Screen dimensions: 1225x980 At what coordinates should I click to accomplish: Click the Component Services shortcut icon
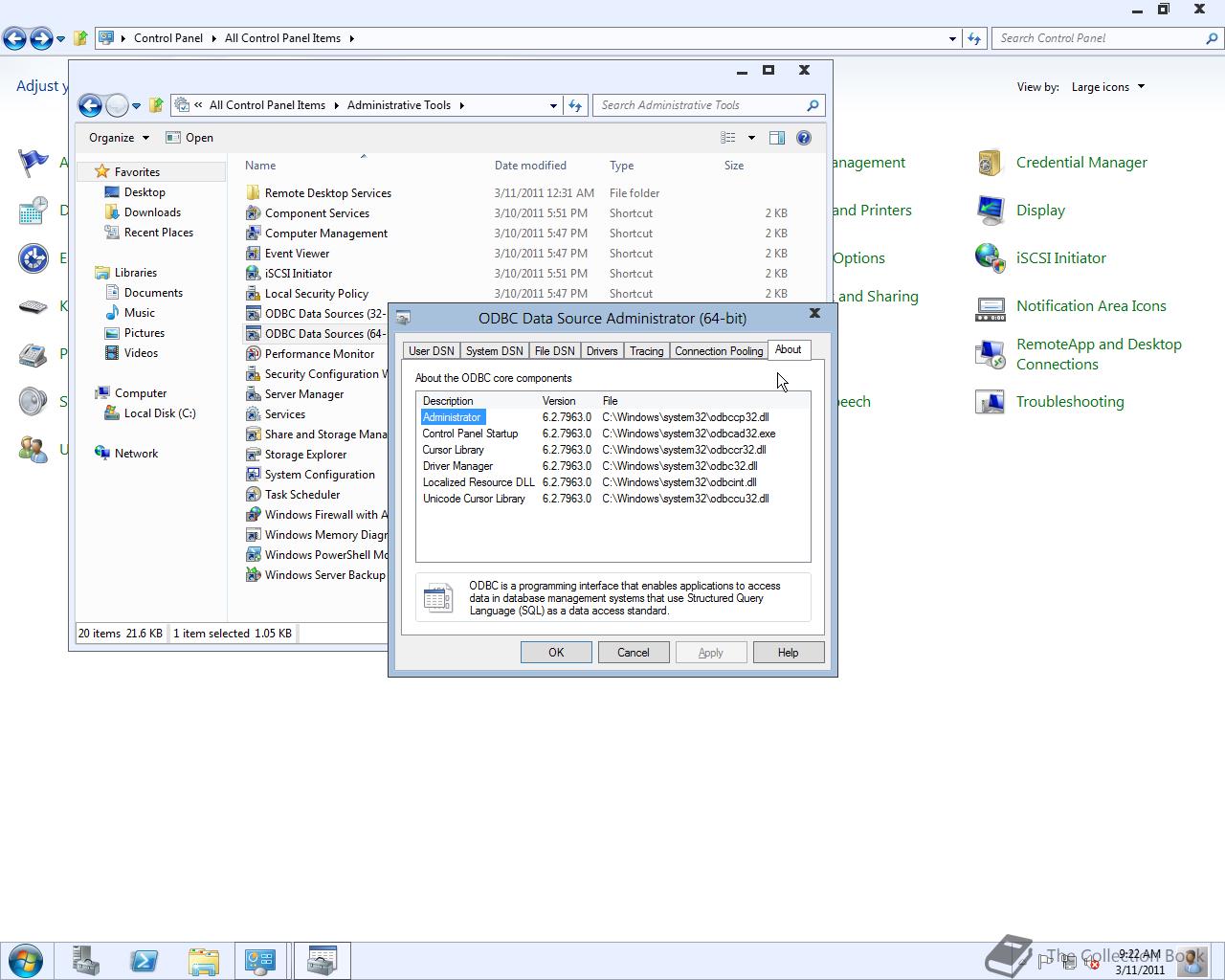click(x=253, y=213)
